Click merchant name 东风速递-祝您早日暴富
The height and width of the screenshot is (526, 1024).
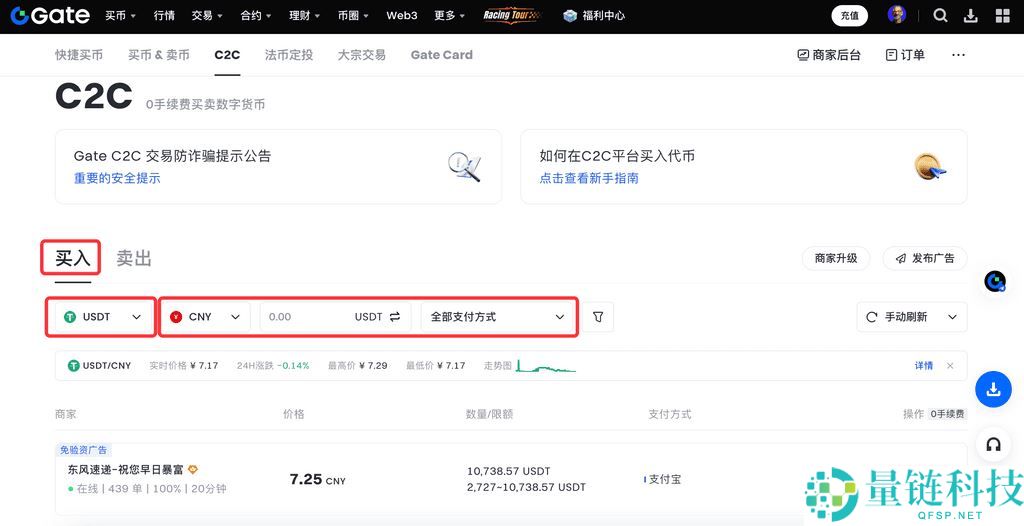click(x=126, y=470)
